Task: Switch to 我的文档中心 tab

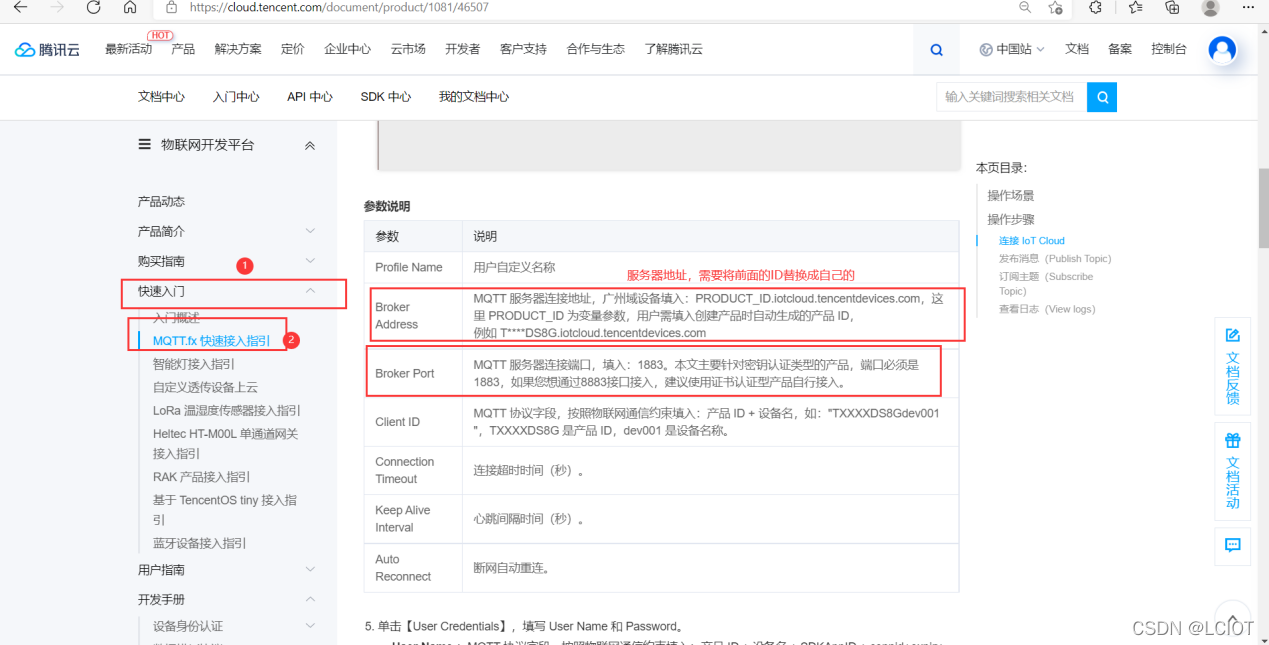Action: (474, 97)
